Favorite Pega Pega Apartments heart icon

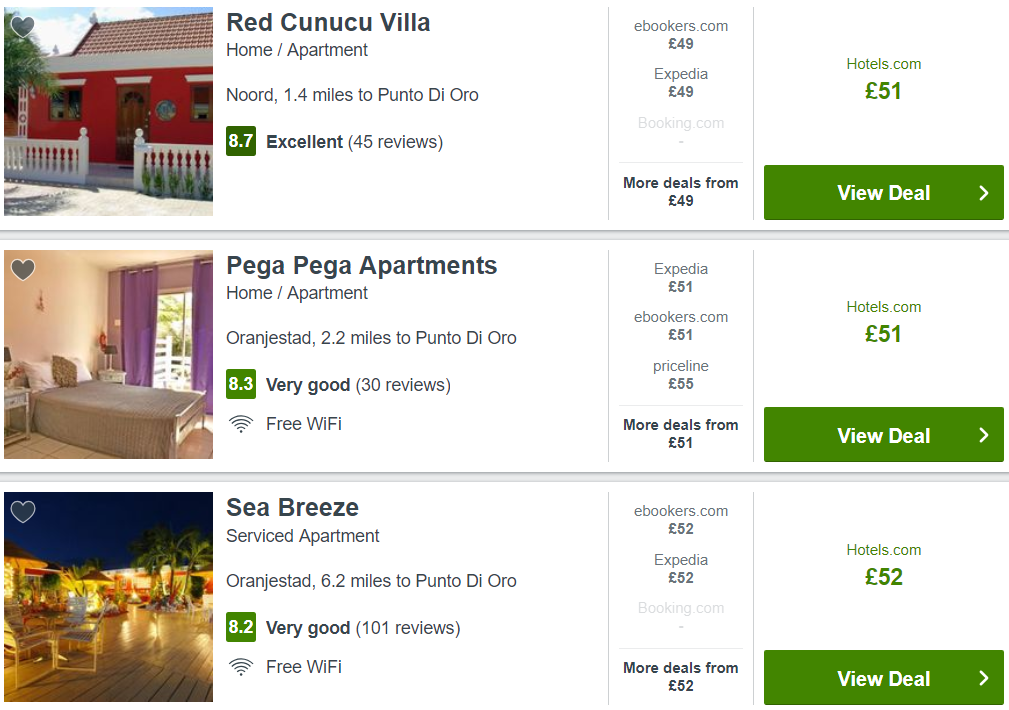[x=23, y=269]
